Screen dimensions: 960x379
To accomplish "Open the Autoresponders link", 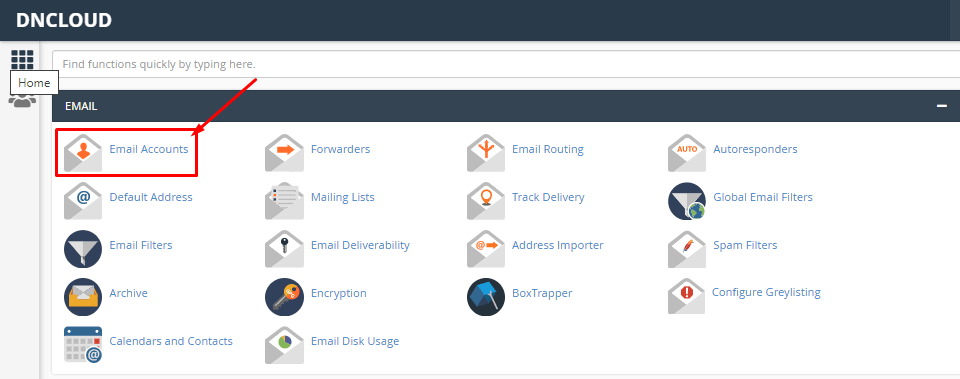I will point(756,149).
